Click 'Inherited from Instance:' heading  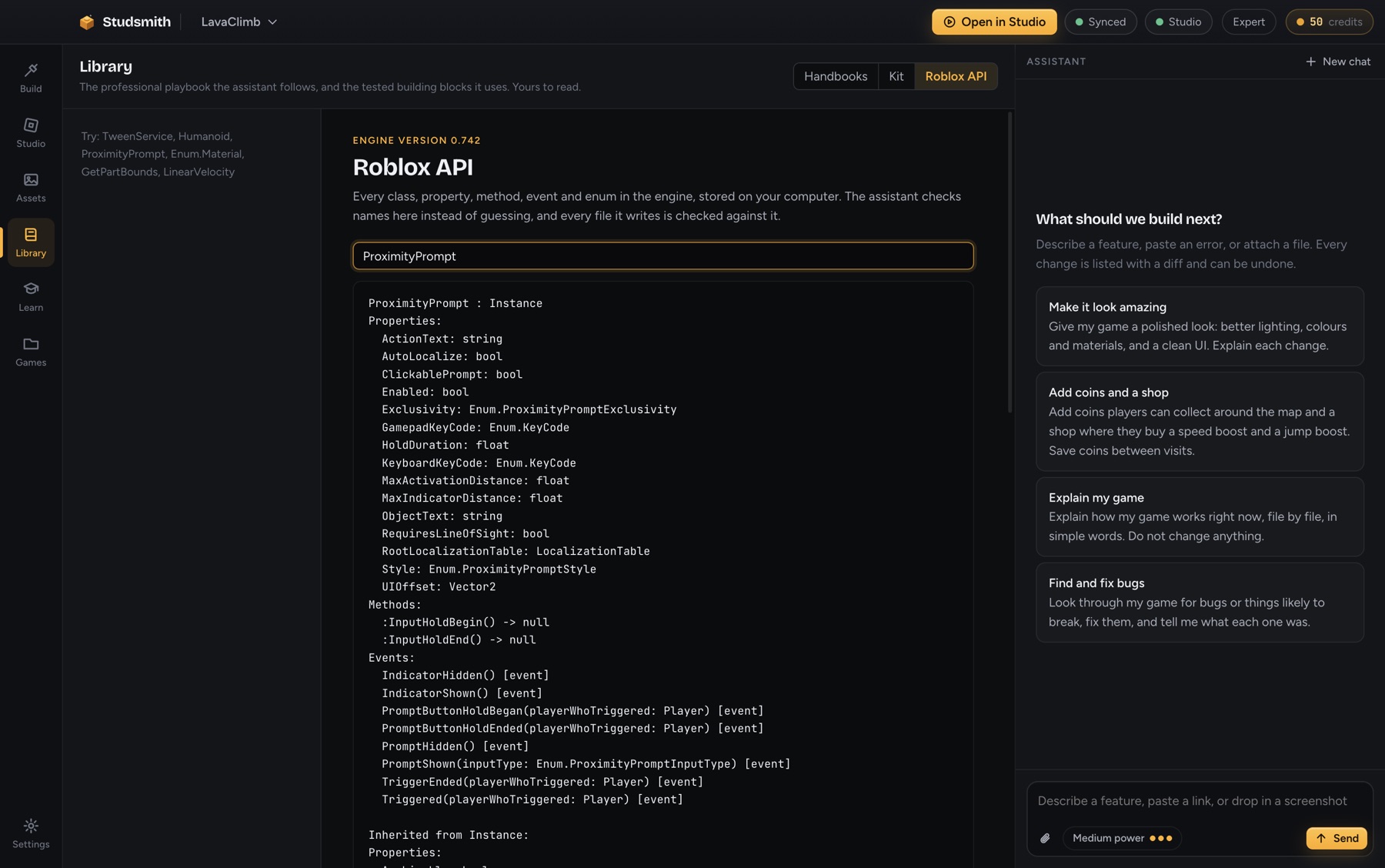[449, 835]
